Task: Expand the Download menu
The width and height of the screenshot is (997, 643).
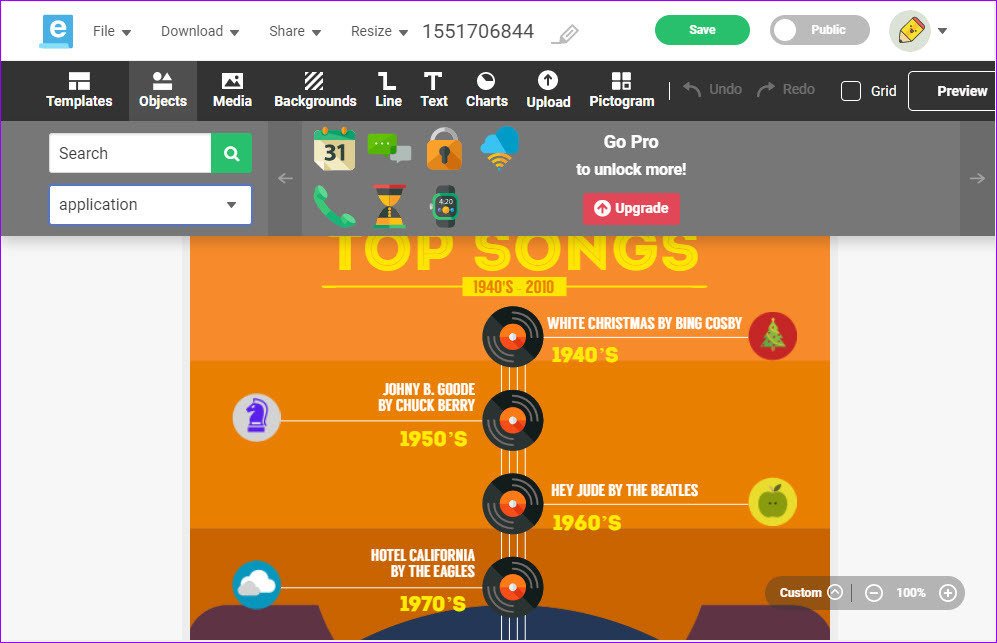Action: click(x=200, y=31)
